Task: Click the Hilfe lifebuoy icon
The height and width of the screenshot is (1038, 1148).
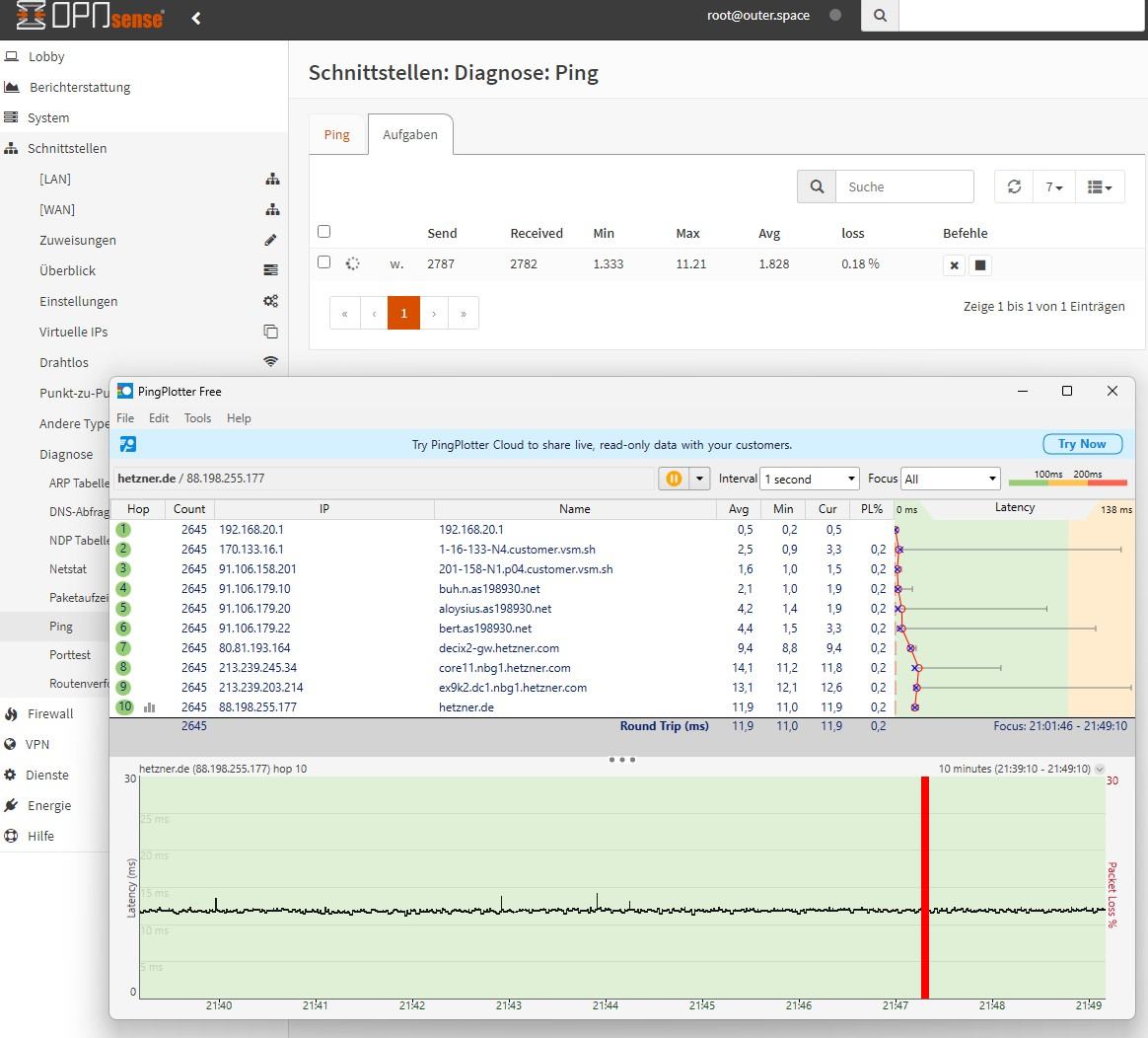Action: (11, 837)
